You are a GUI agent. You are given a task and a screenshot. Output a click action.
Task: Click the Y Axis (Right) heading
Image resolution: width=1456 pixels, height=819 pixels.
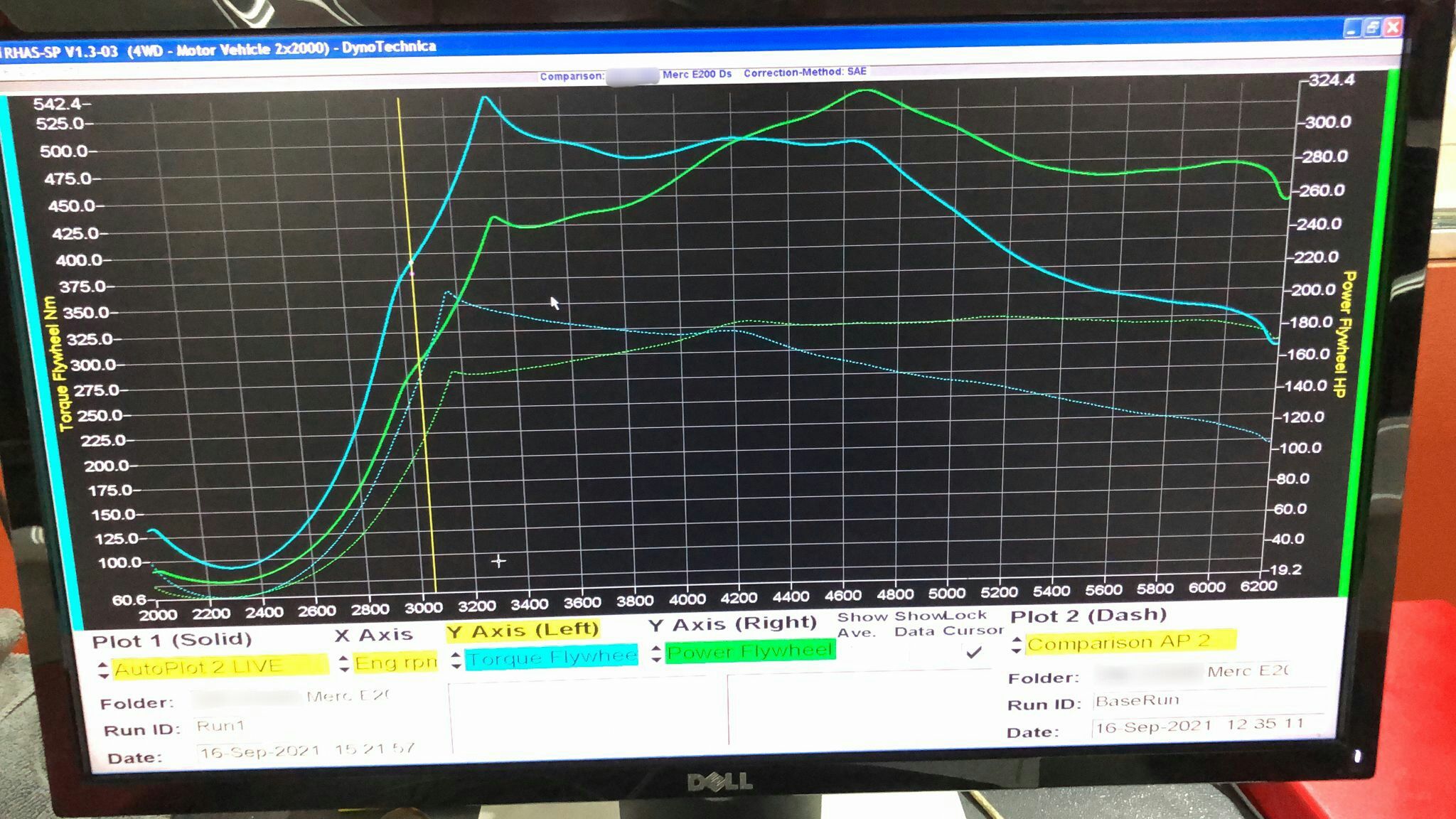pos(733,624)
